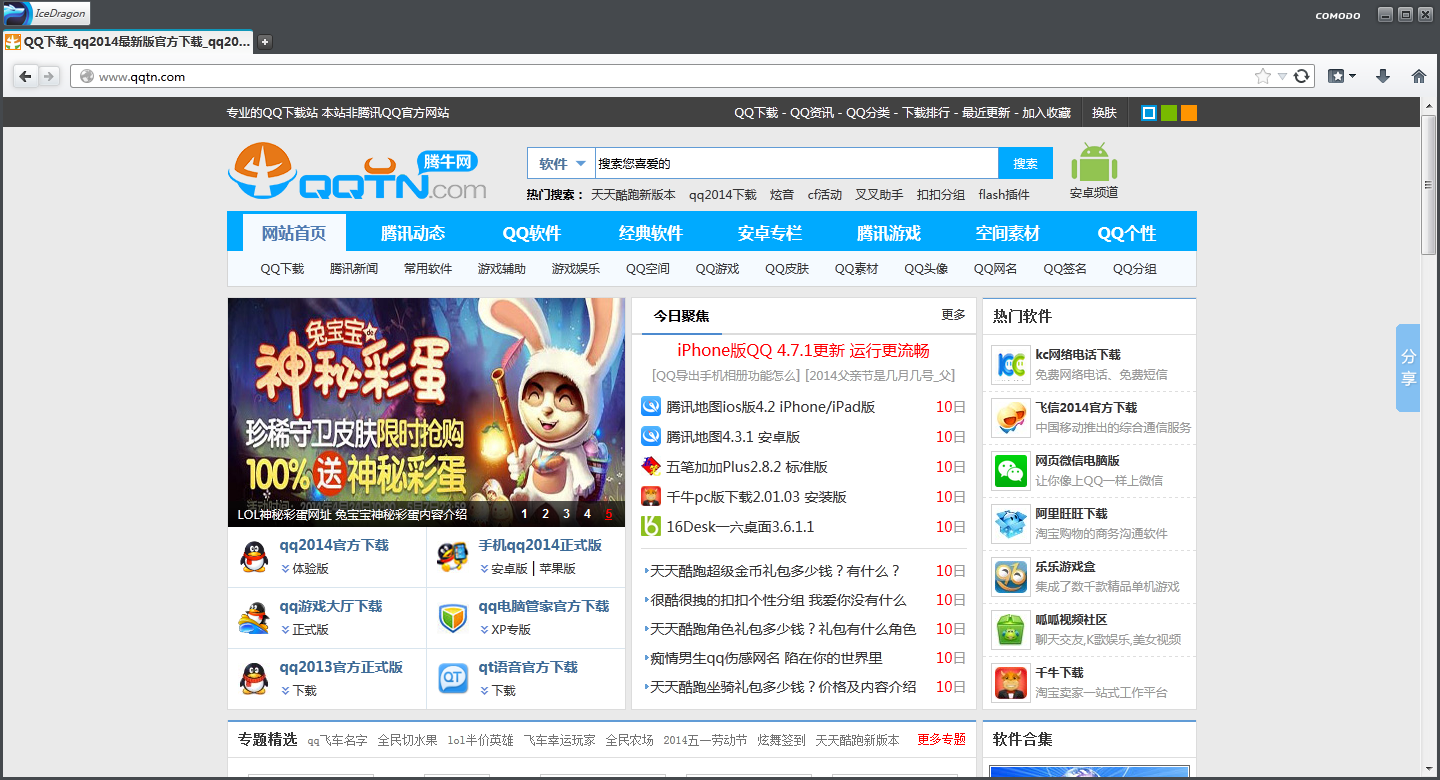Choose the green skin color swatch
The image size is (1440, 780).
1169,113
